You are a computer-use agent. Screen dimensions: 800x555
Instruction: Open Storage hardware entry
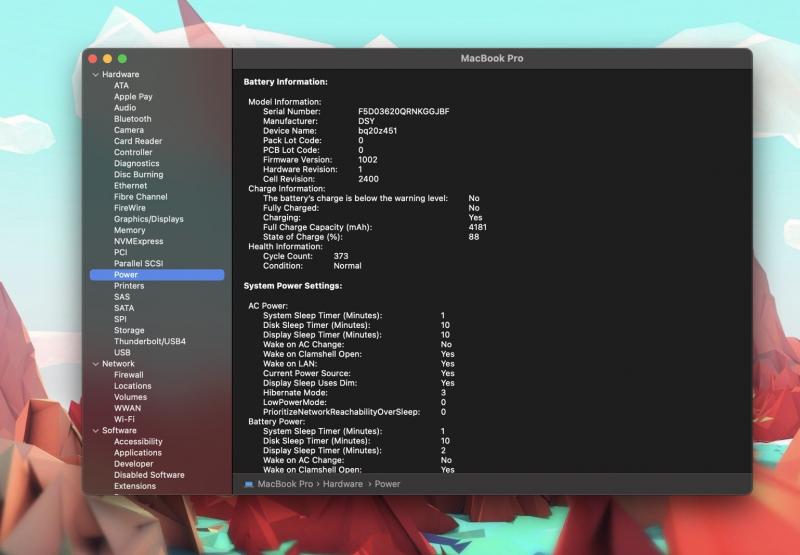pyautogui.click(x=129, y=331)
